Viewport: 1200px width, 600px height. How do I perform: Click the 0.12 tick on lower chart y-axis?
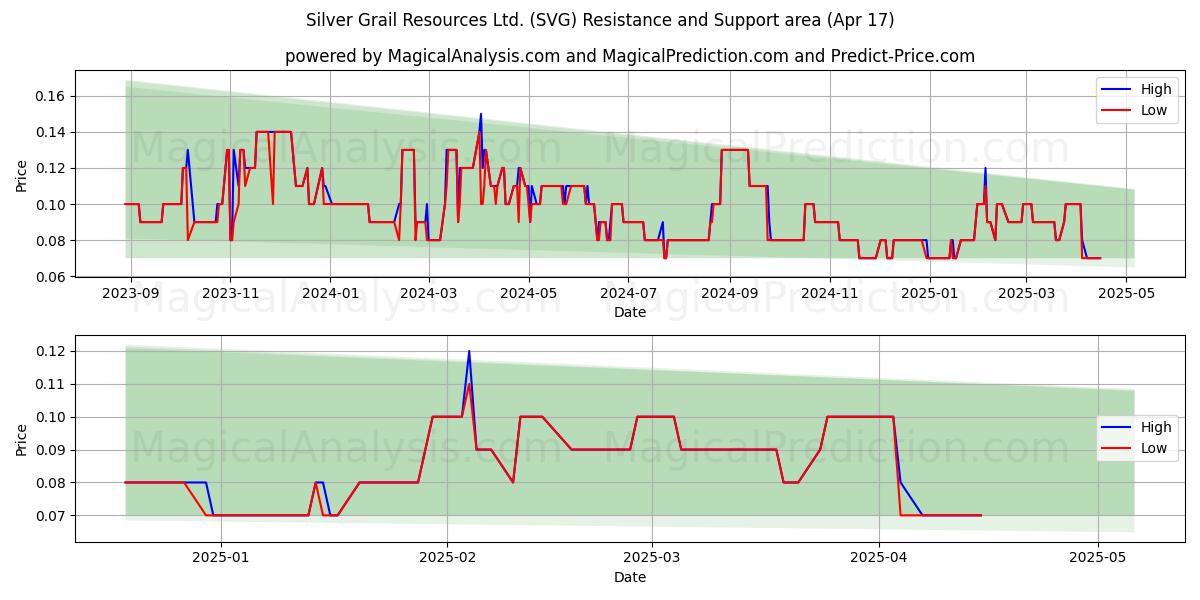click(x=51, y=351)
